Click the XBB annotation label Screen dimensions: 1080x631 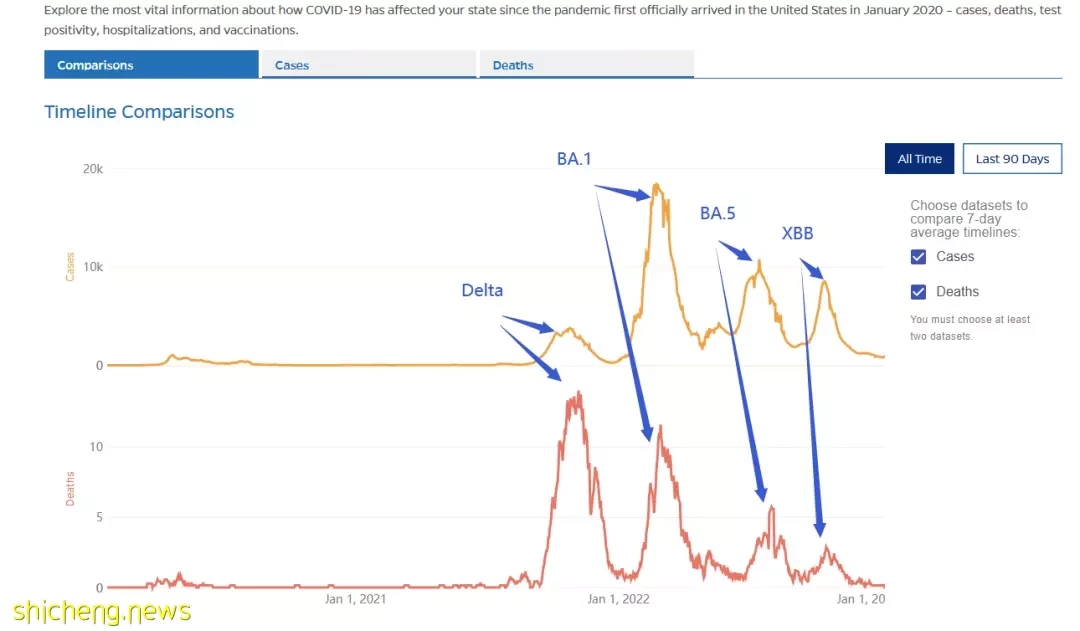tap(798, 234)
